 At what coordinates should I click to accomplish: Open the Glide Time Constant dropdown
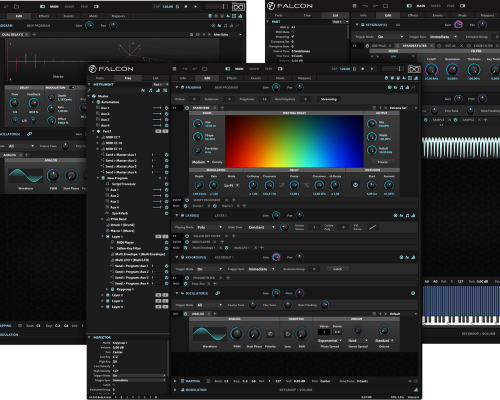pyautogui.click(x=261, y=227)
